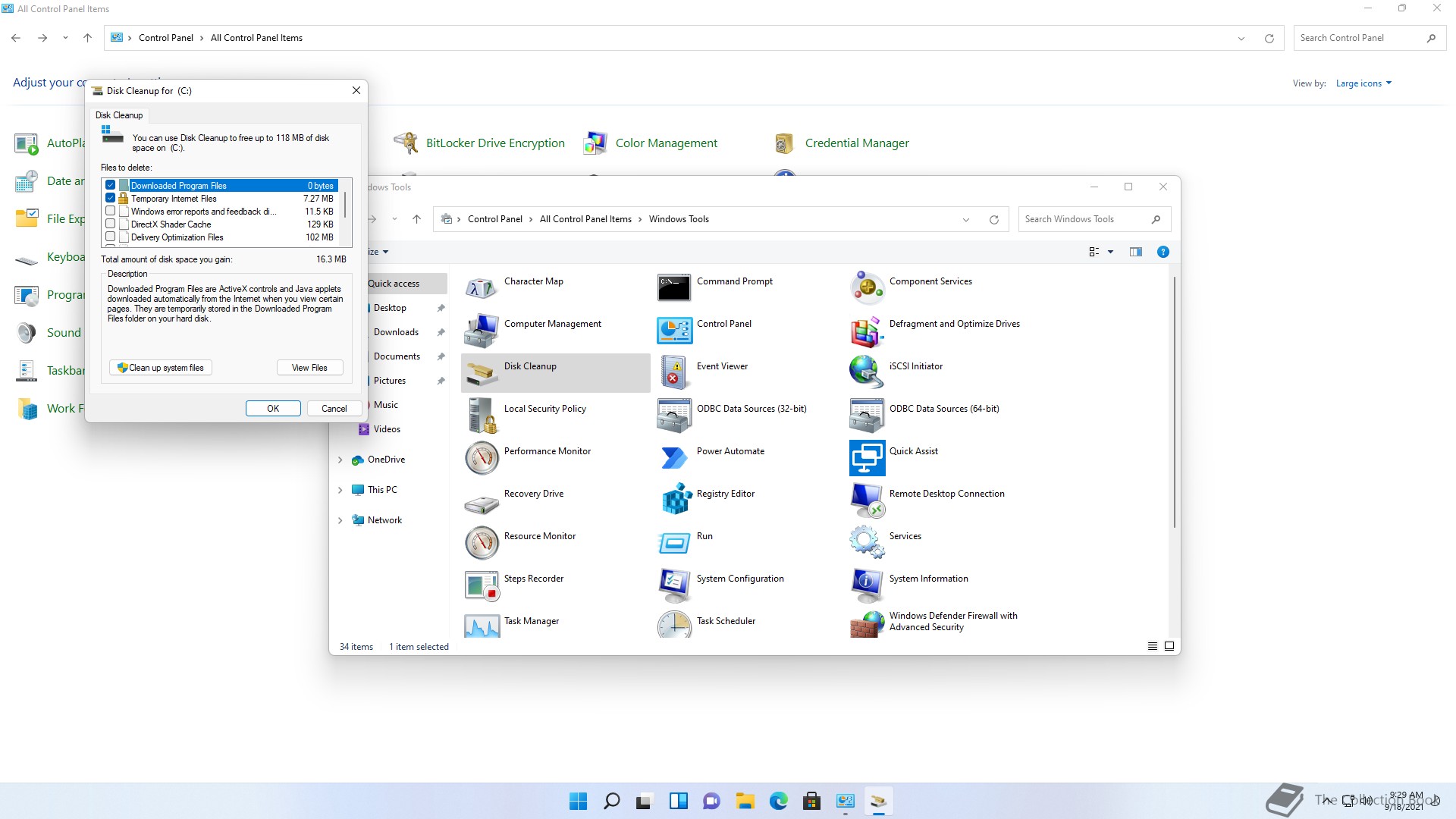Open Windows Tools help icon
This screenshot has width=1456, height=819.
tap(1163, 252)
